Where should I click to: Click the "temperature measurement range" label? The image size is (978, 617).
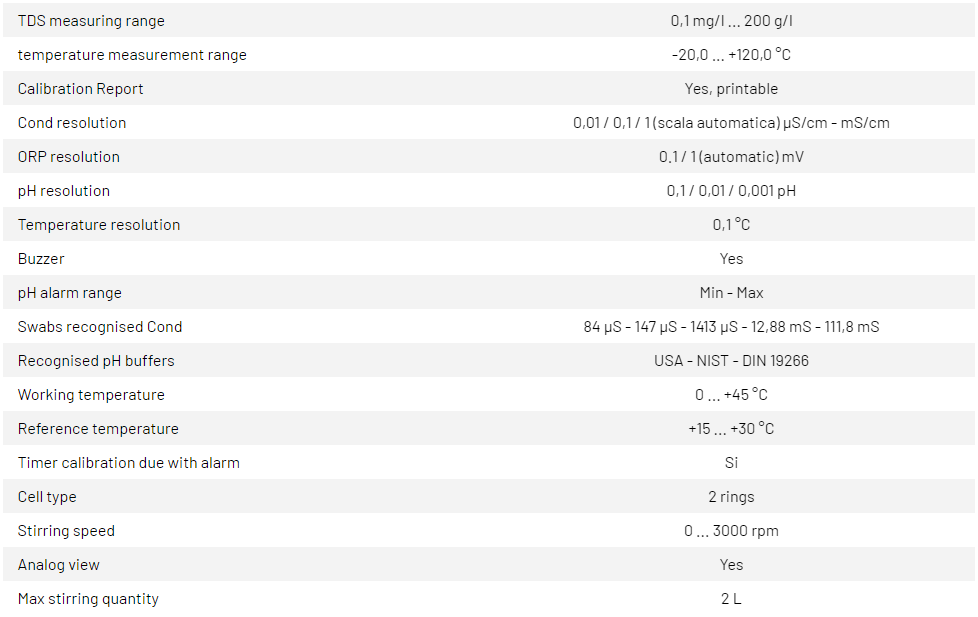click(x=132, y=55)
